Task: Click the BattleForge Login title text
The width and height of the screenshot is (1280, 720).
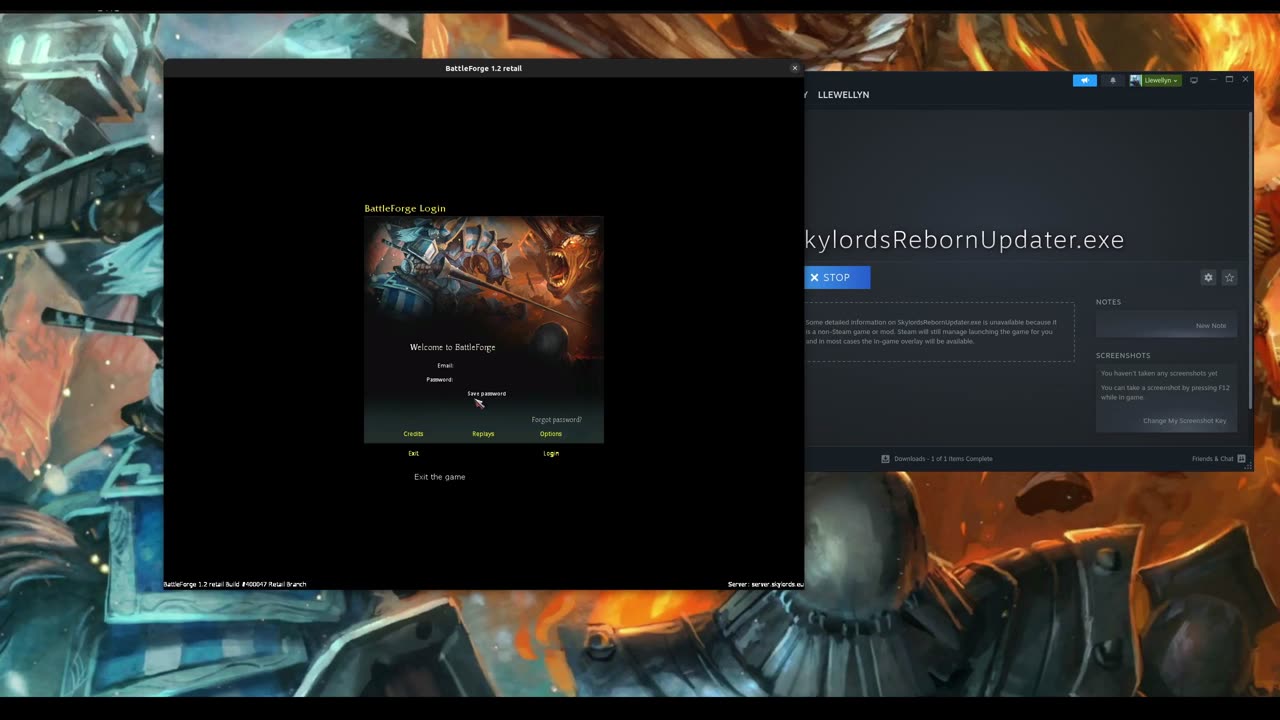Action: coord(405,208)
